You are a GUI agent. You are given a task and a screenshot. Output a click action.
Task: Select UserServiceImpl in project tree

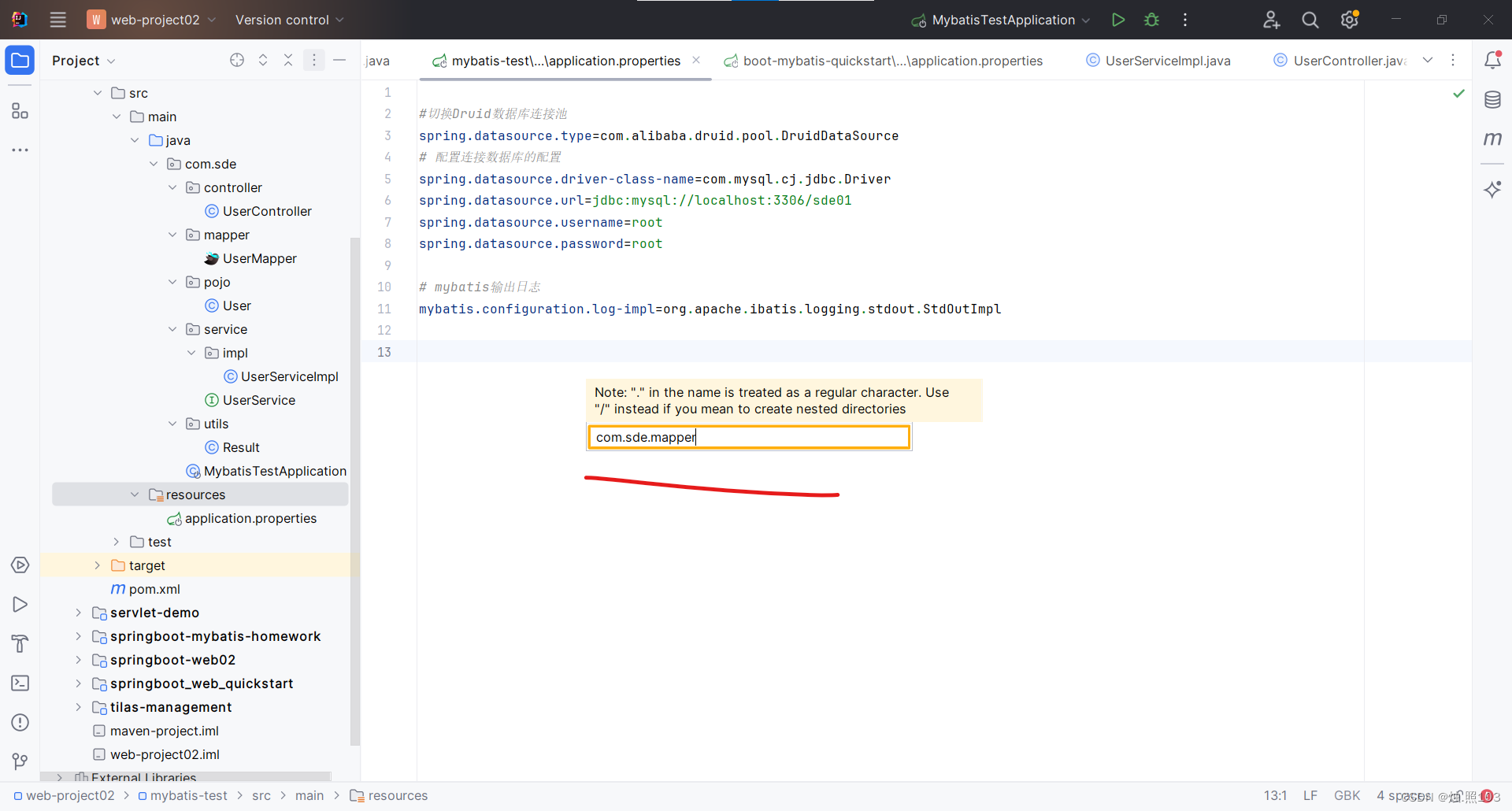tap(281, 376)
